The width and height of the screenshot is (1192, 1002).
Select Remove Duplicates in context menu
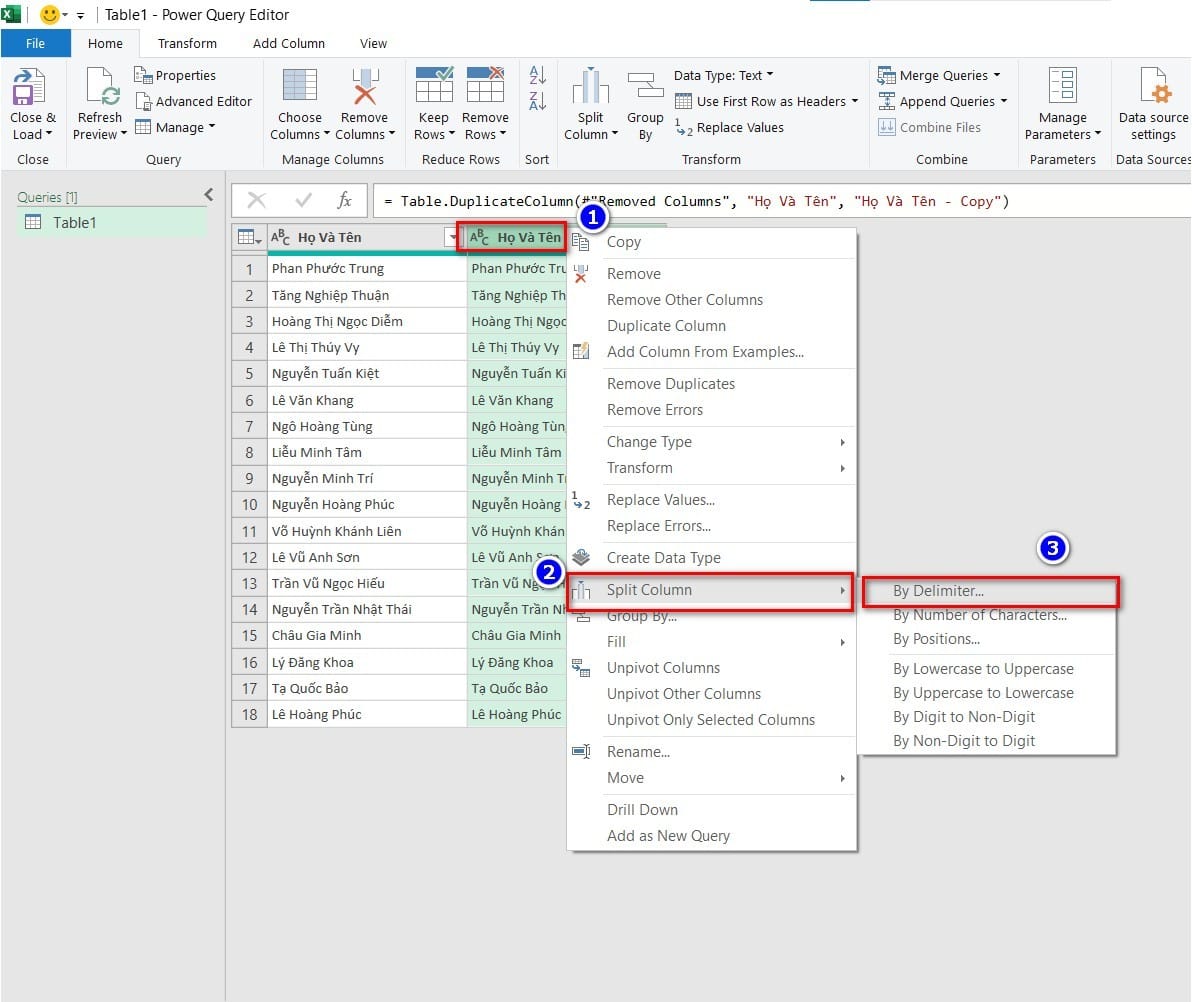[x=670, y=384]
